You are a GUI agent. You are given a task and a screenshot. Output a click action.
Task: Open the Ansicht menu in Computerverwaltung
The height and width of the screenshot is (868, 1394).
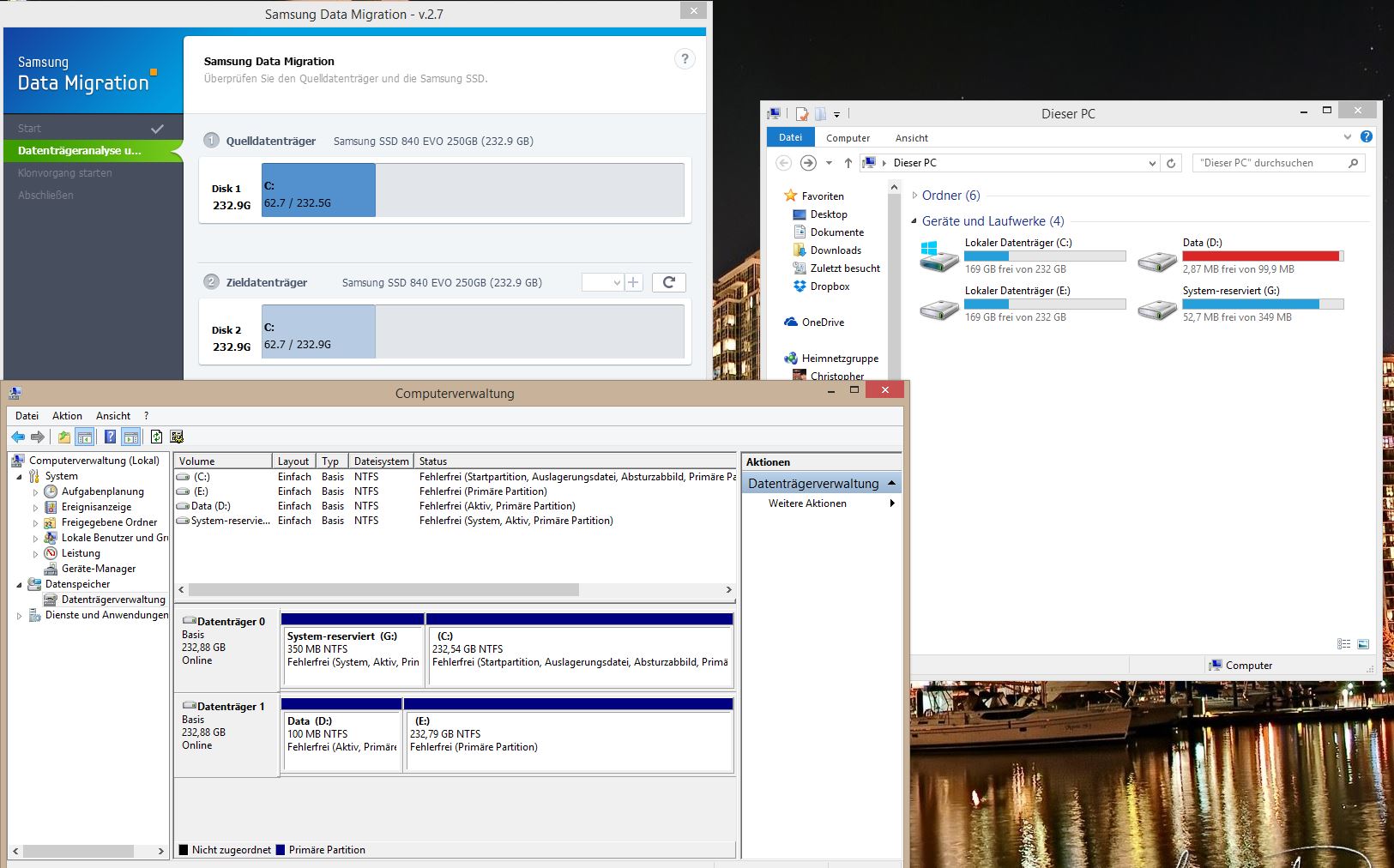113,416
